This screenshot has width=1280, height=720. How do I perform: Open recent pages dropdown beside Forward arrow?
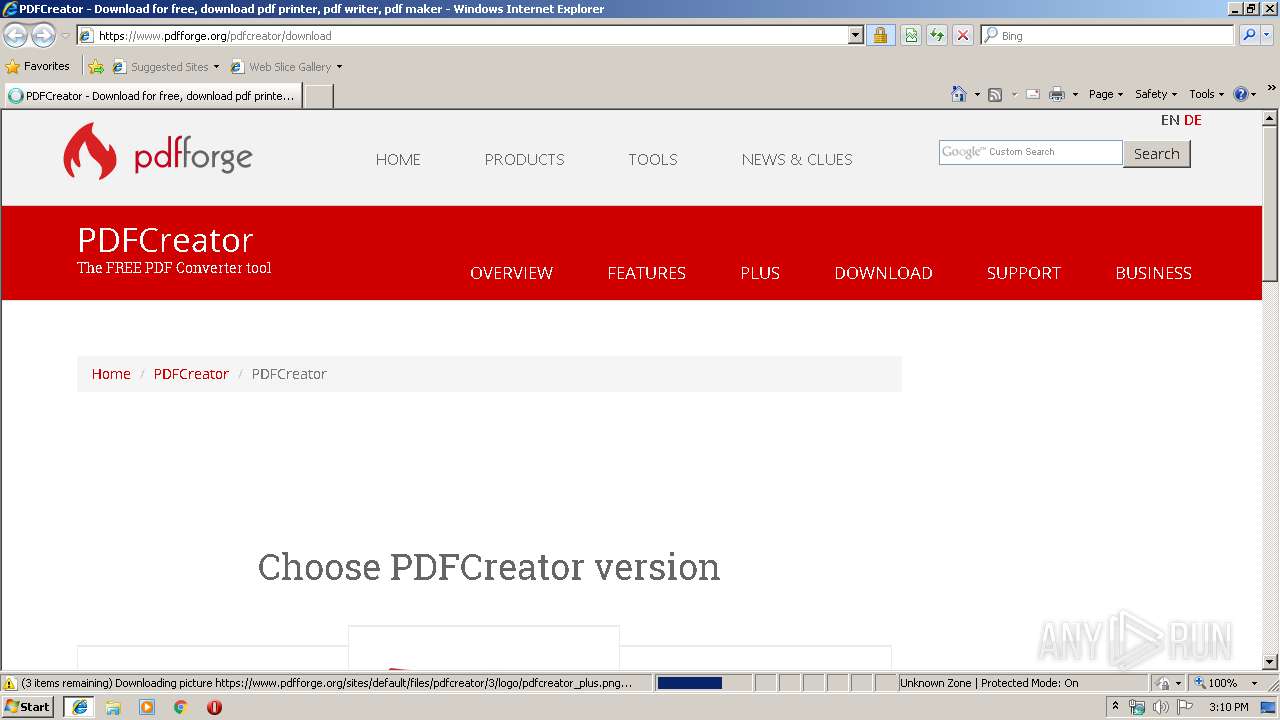[x=65, y=36]
